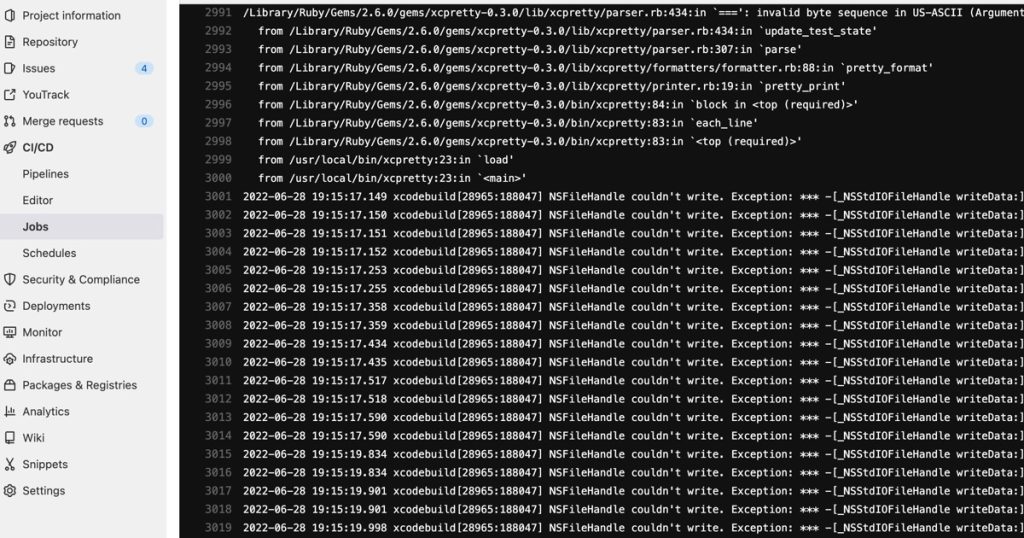Click the Infrastructure cloud icon
The width and height of the screenshot is (1024, 538).
(x=9, y=358)
